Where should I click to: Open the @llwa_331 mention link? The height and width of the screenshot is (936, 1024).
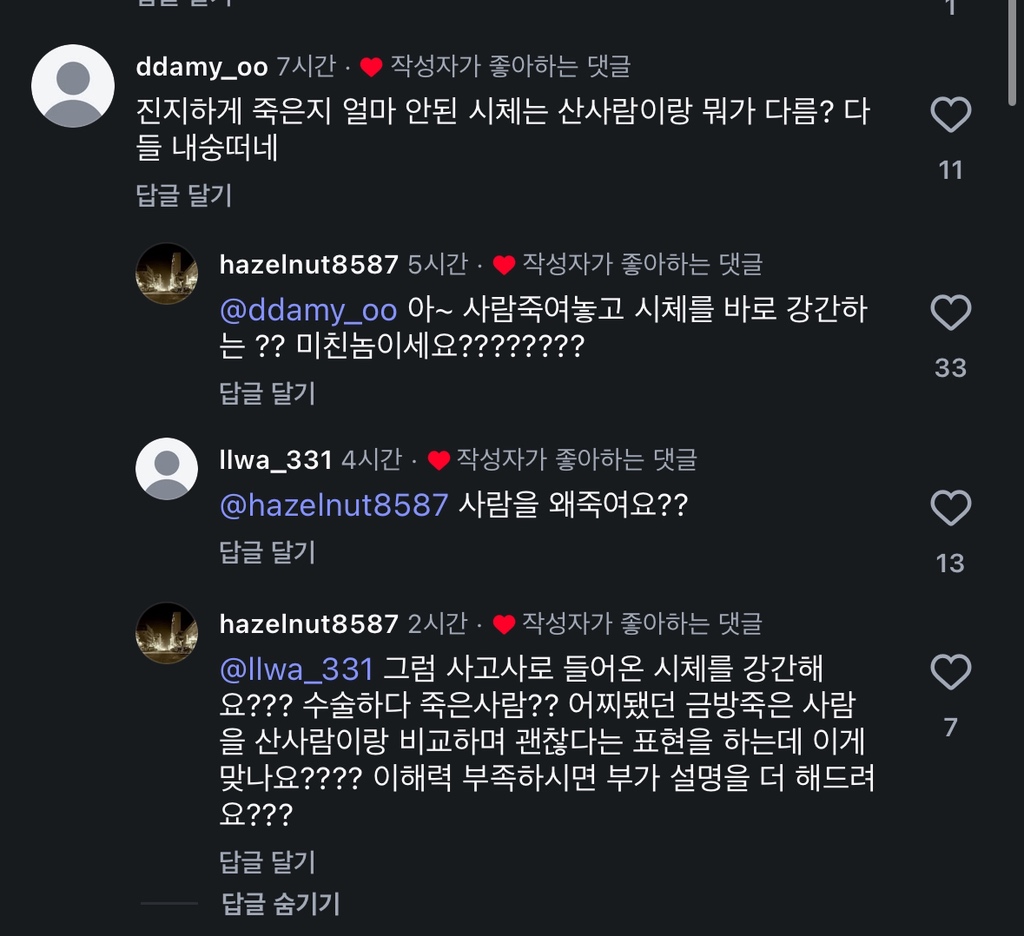coord(296,669)
